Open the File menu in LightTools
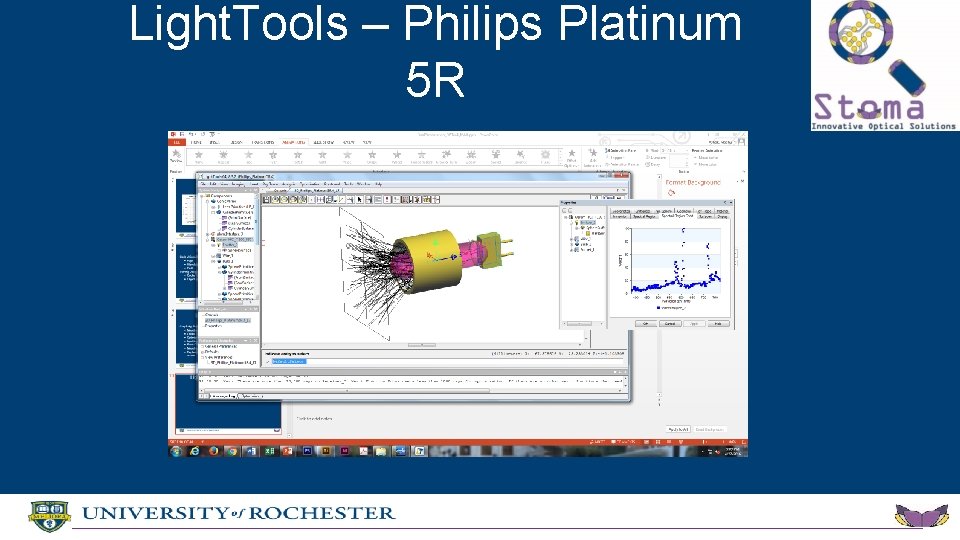This screenshot has width=960, height=540. click(x=204, y=184)
